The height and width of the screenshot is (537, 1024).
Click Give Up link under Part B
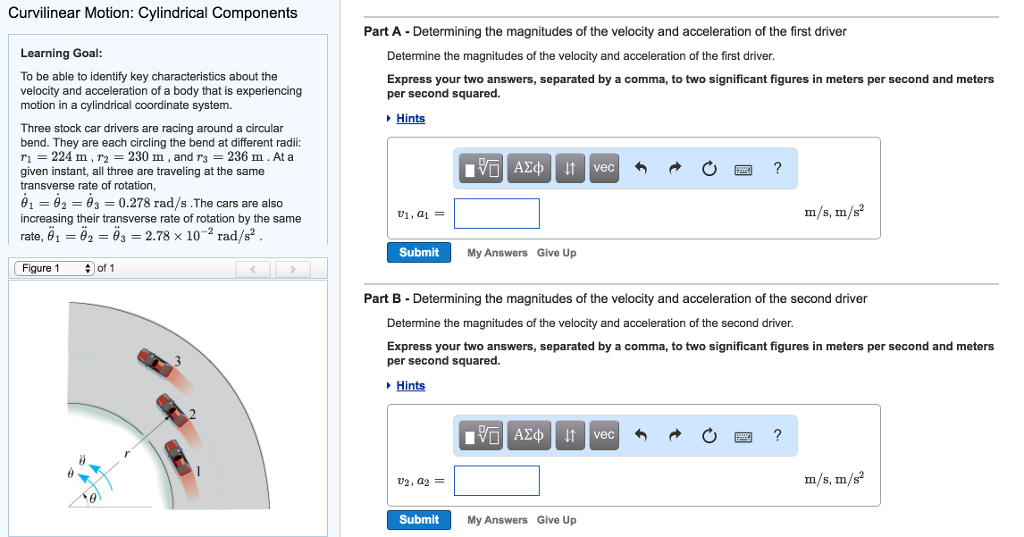point(556,520)
